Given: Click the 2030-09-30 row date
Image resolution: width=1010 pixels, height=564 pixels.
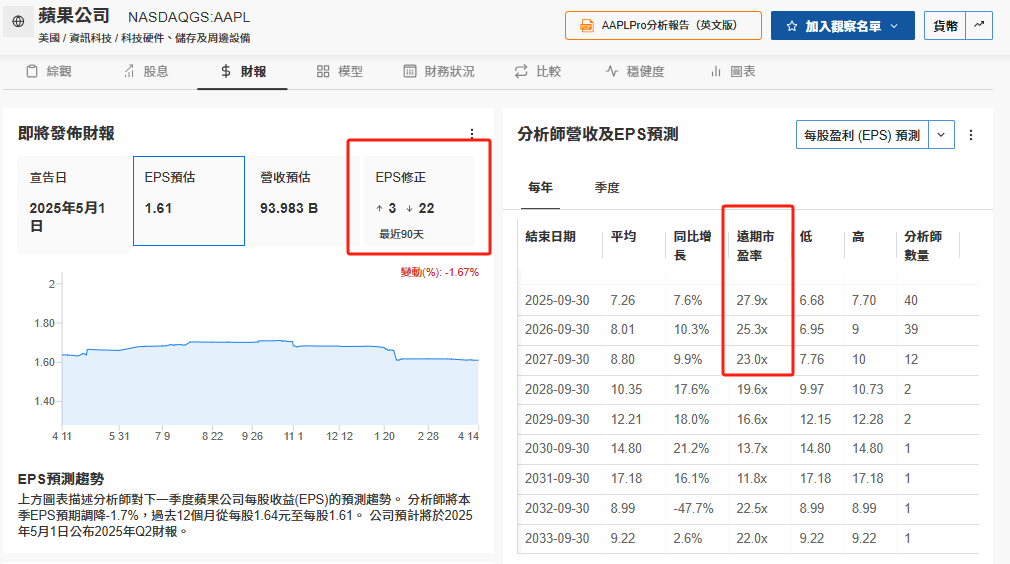Looking at the screenshot, I should pos(557,449).
